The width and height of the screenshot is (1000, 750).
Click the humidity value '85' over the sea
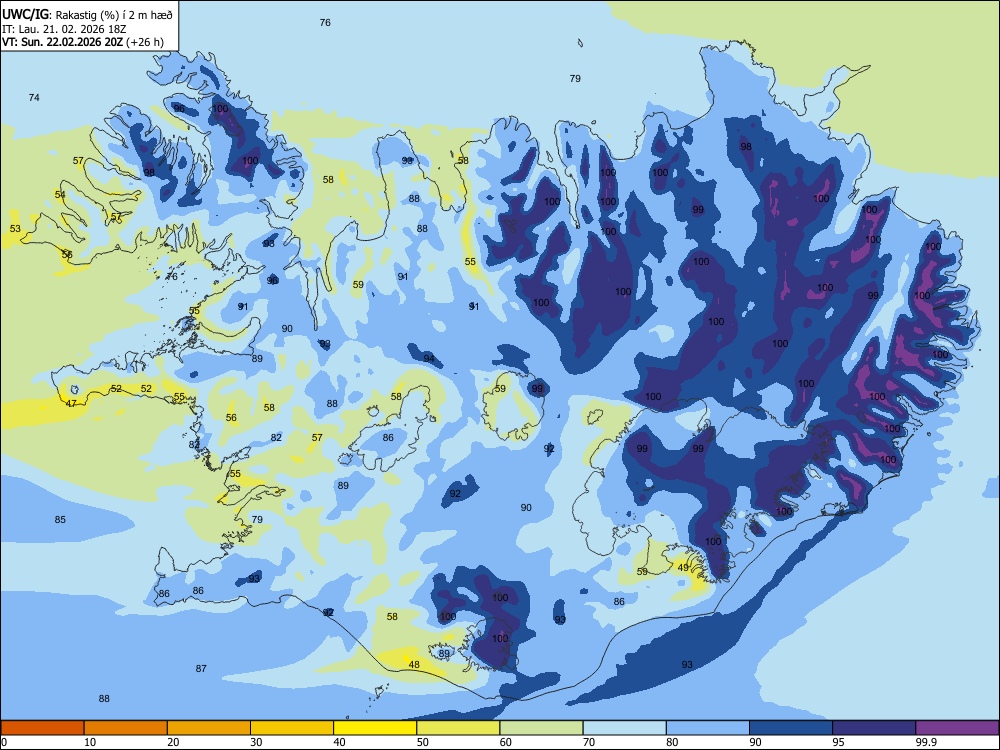(60, 520)
